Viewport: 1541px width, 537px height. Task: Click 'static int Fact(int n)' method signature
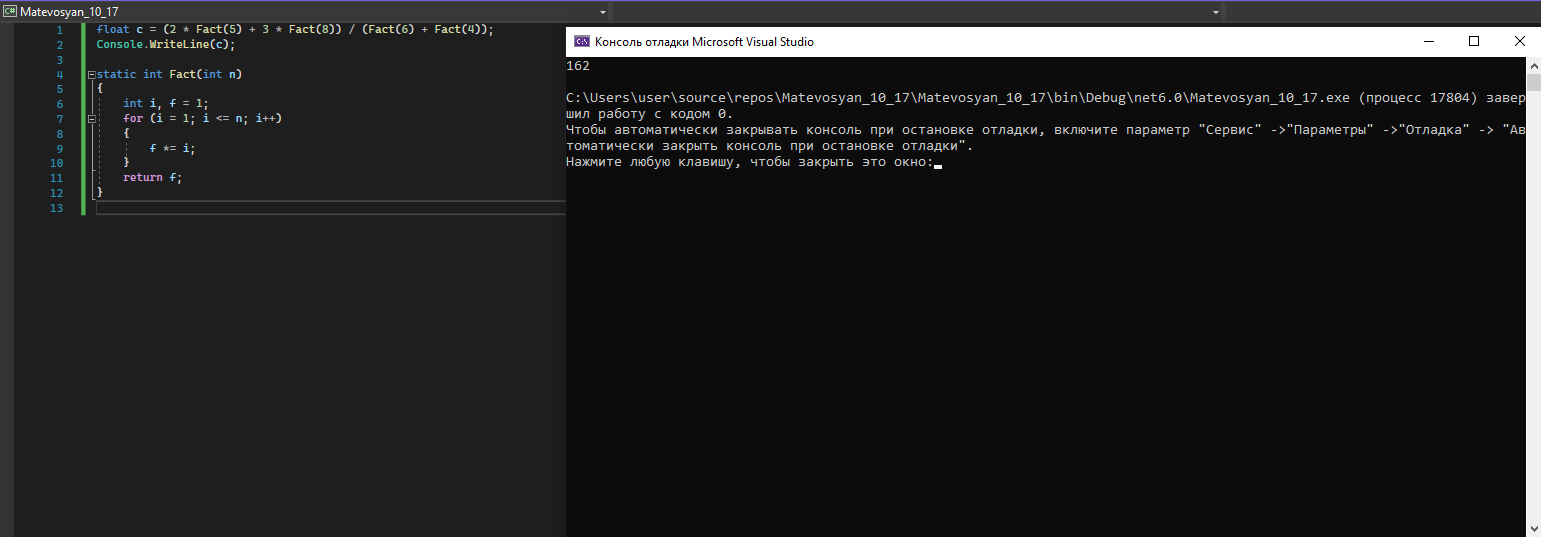(x=170, y=75)
